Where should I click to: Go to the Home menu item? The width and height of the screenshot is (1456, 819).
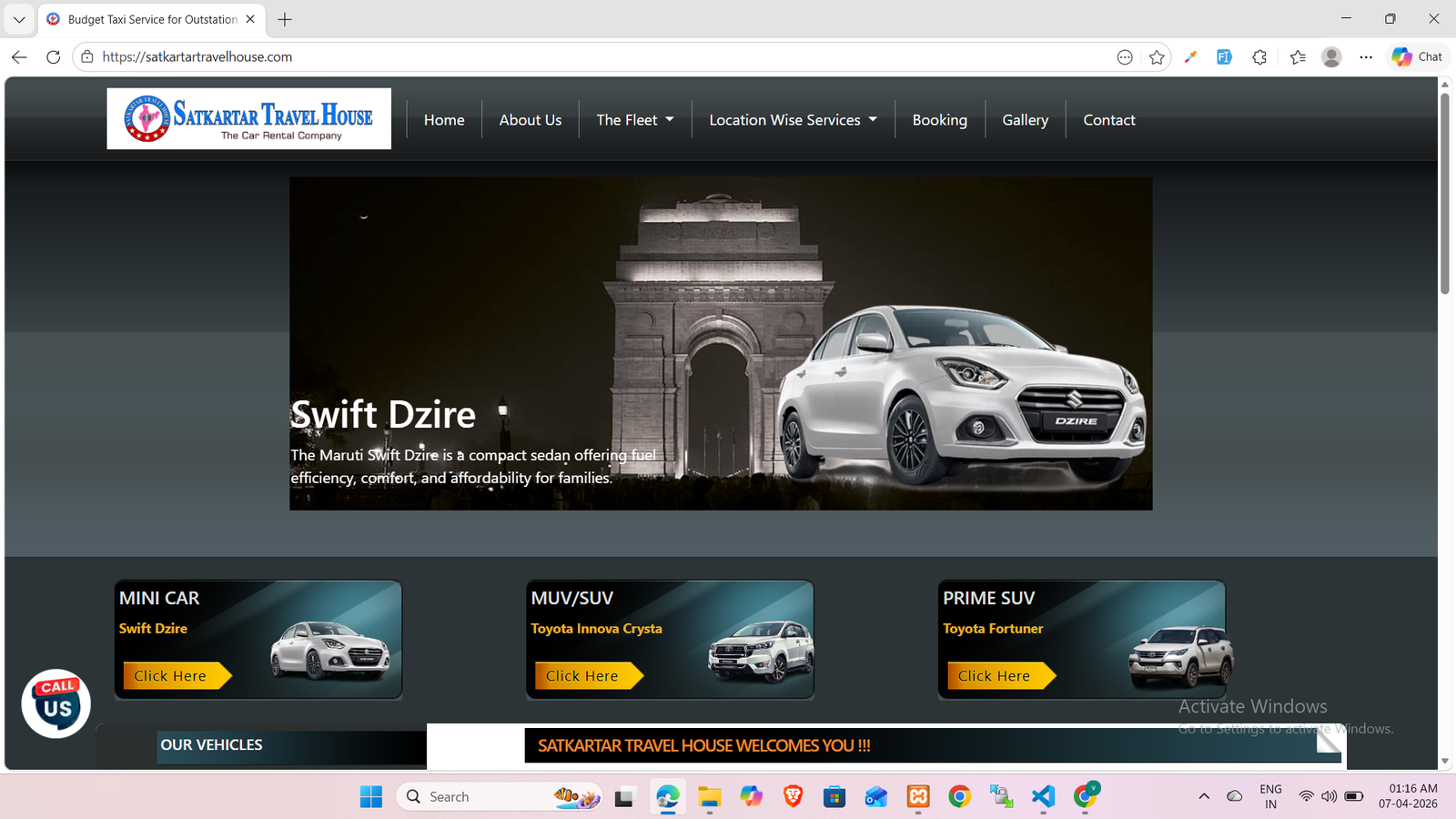(x=444, y=120)
